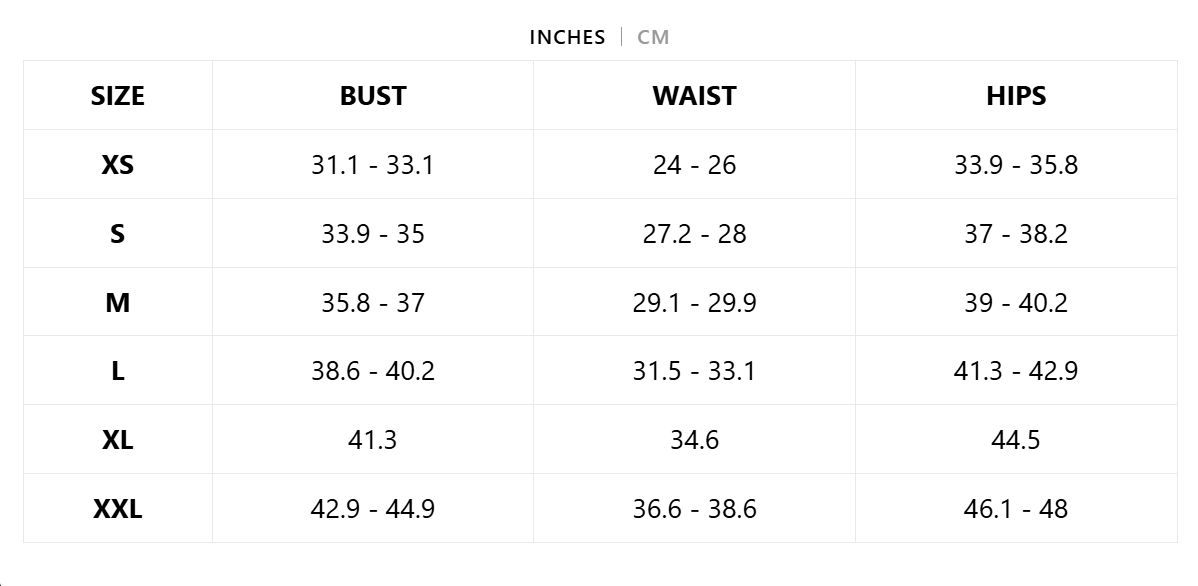Click S waist value 27.2 - 28
Image resolution: width=1198 pixels, height=586 pixels.
pos(694,234)
